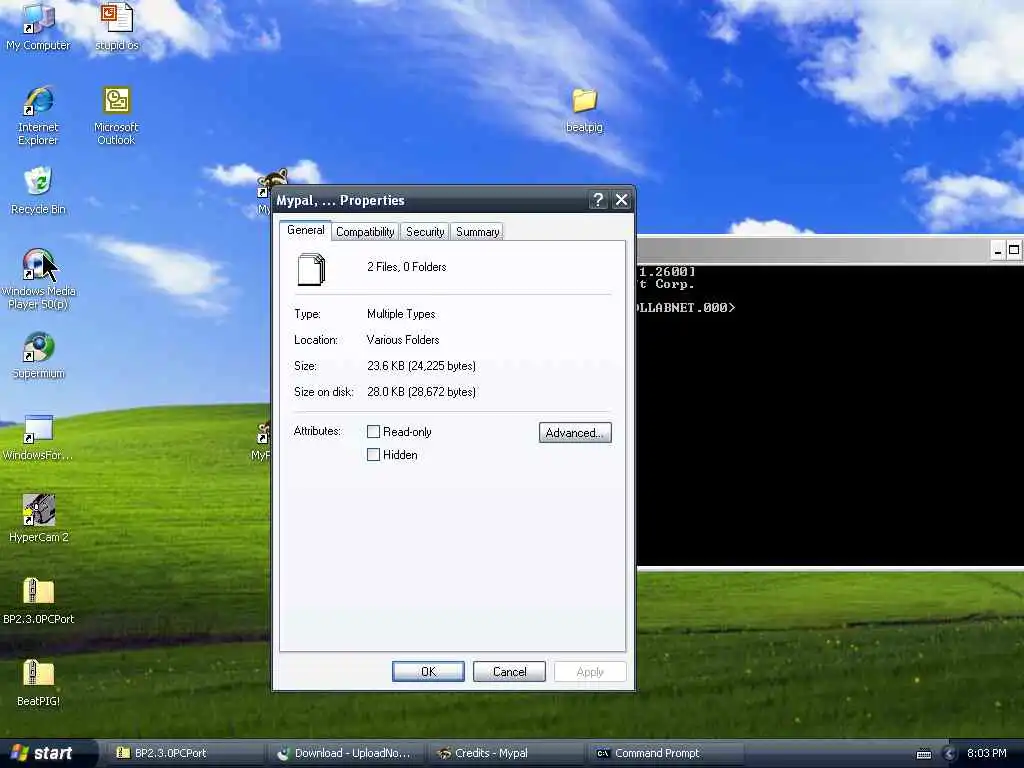Click the "Multiple Types" type value
1024x768 pixels.
click(x=401, y=314)
